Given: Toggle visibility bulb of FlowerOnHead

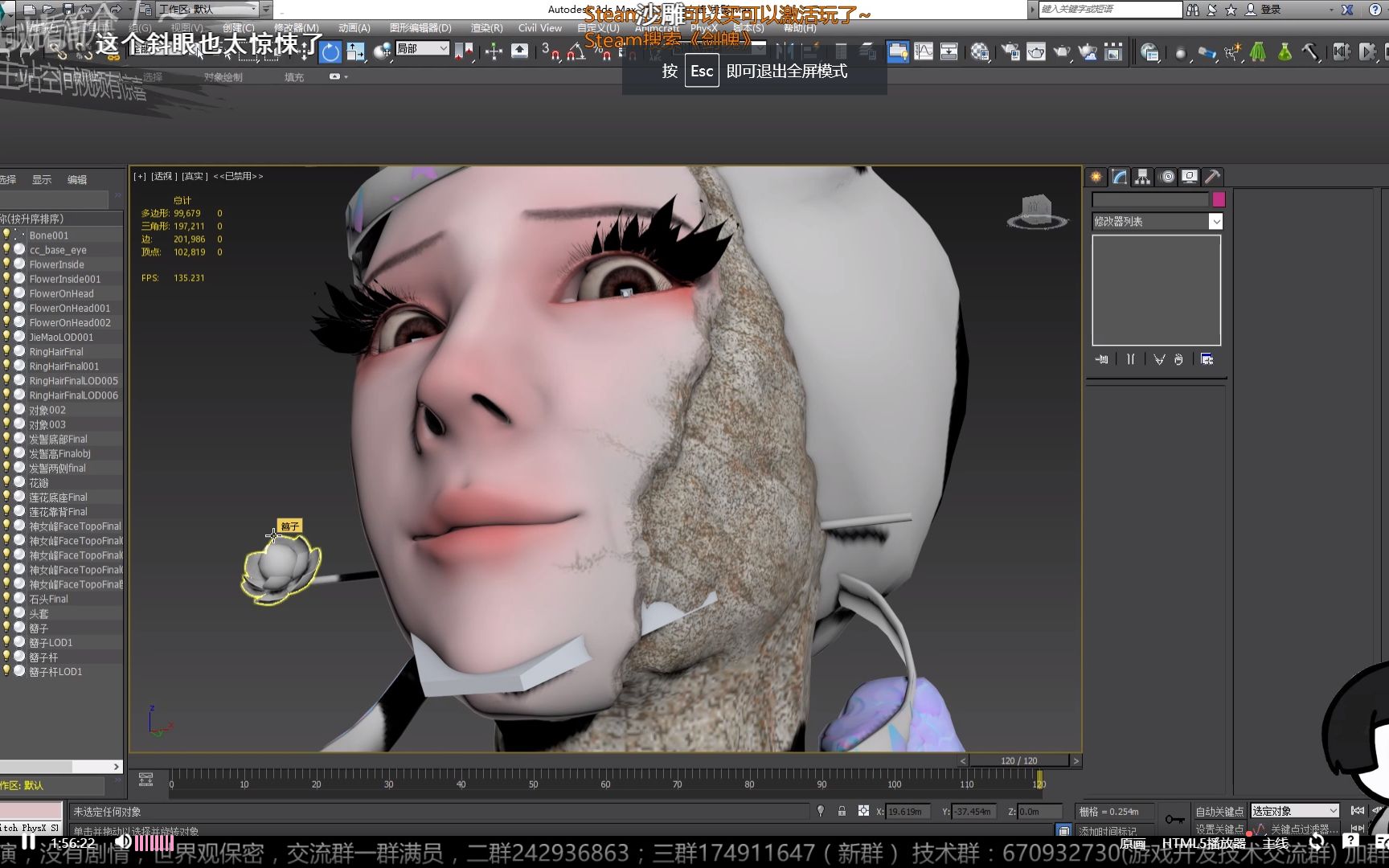Looking at the screenshot, I should tap(6, 293).
